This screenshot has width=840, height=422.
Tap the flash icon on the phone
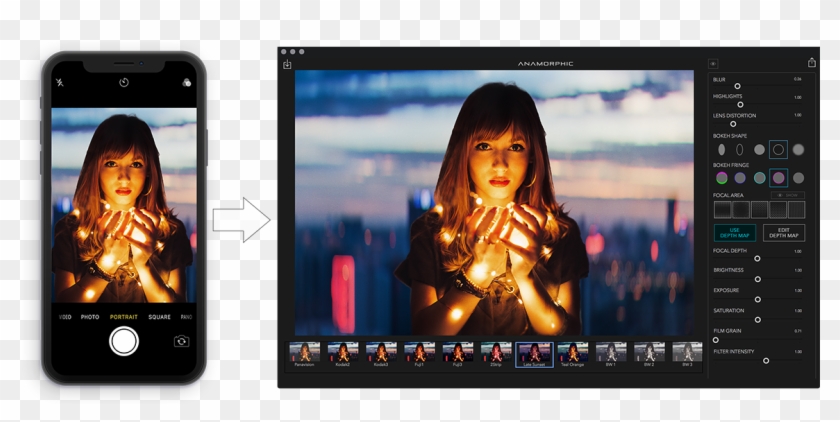coord(60,82)
